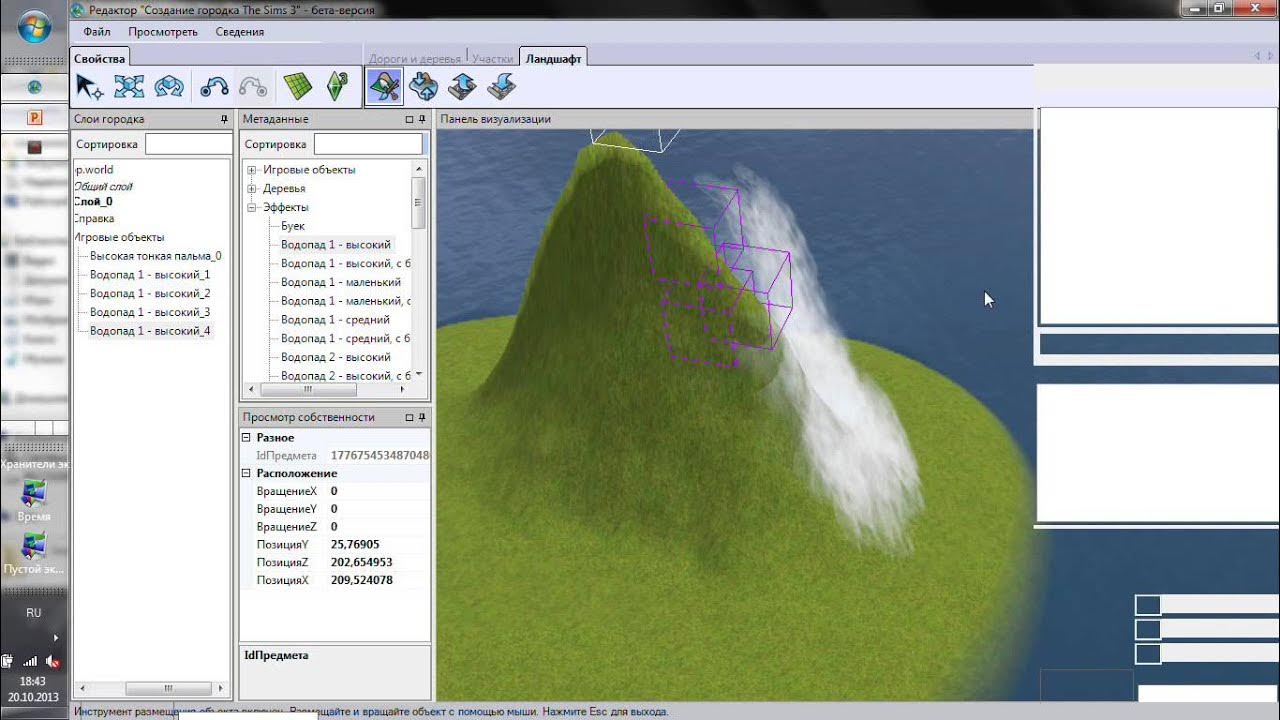Click the green Sims 3 plumbob icon

(x=336, y=87)
